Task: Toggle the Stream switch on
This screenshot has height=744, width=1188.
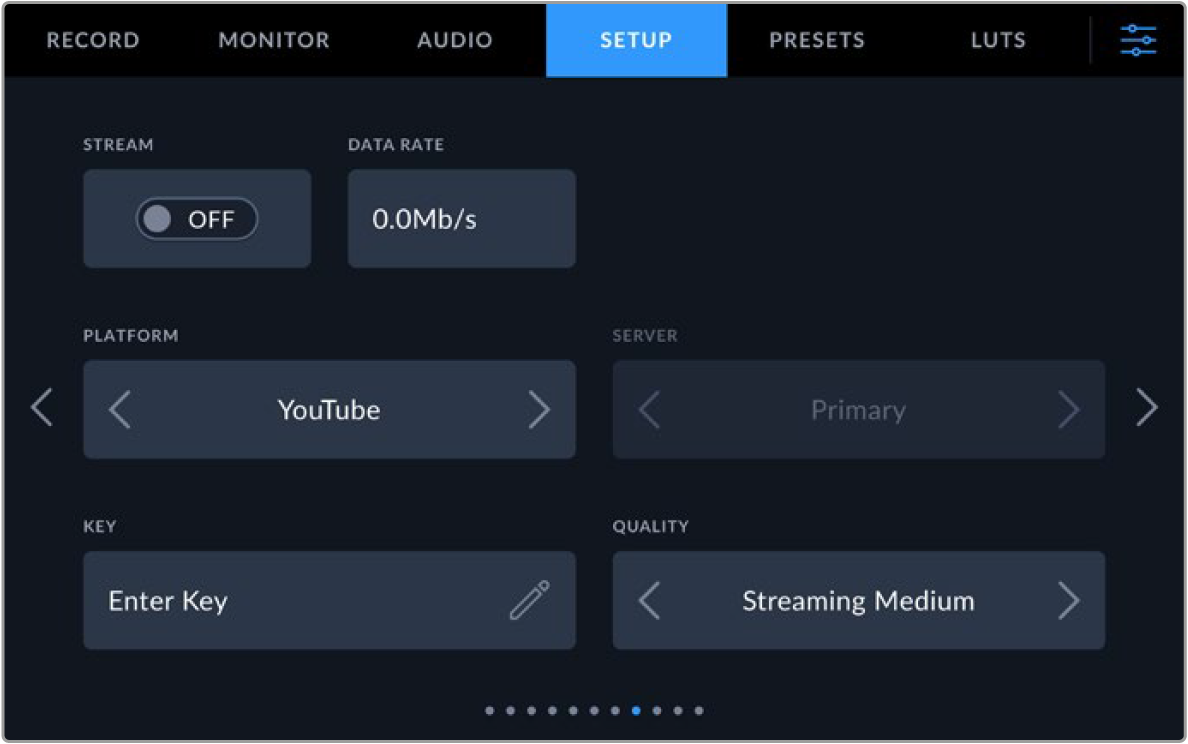Action: tap(197, 219)
